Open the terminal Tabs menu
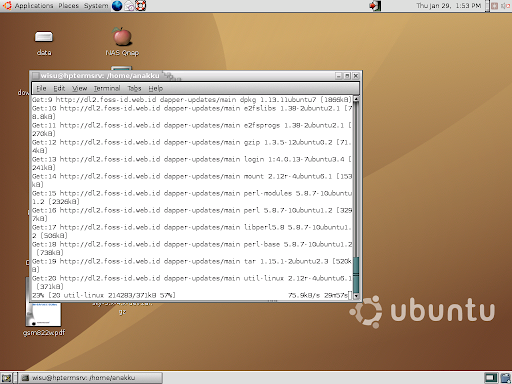Screen dimensions: 512x384 (134, 88)
